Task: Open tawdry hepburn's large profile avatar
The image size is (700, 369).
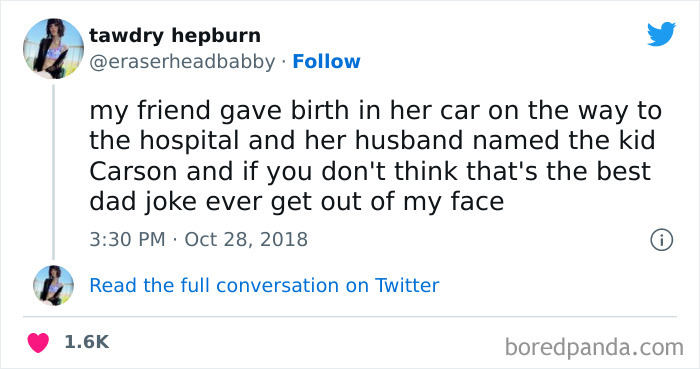Action: tap(53, 49)
